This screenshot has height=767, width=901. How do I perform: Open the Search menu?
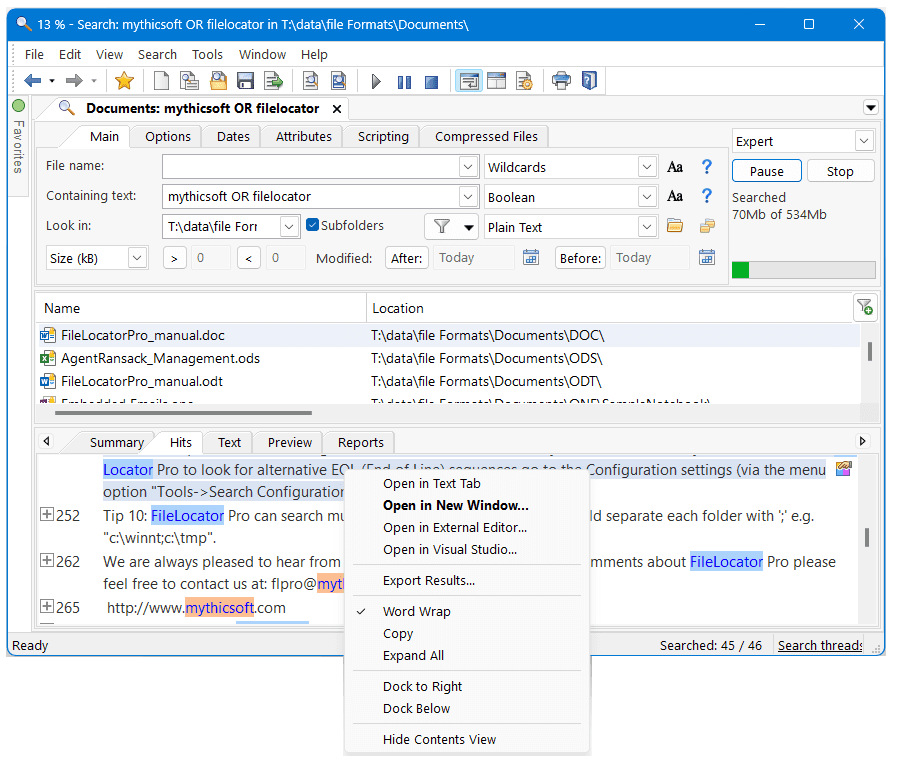coord(157,55)
